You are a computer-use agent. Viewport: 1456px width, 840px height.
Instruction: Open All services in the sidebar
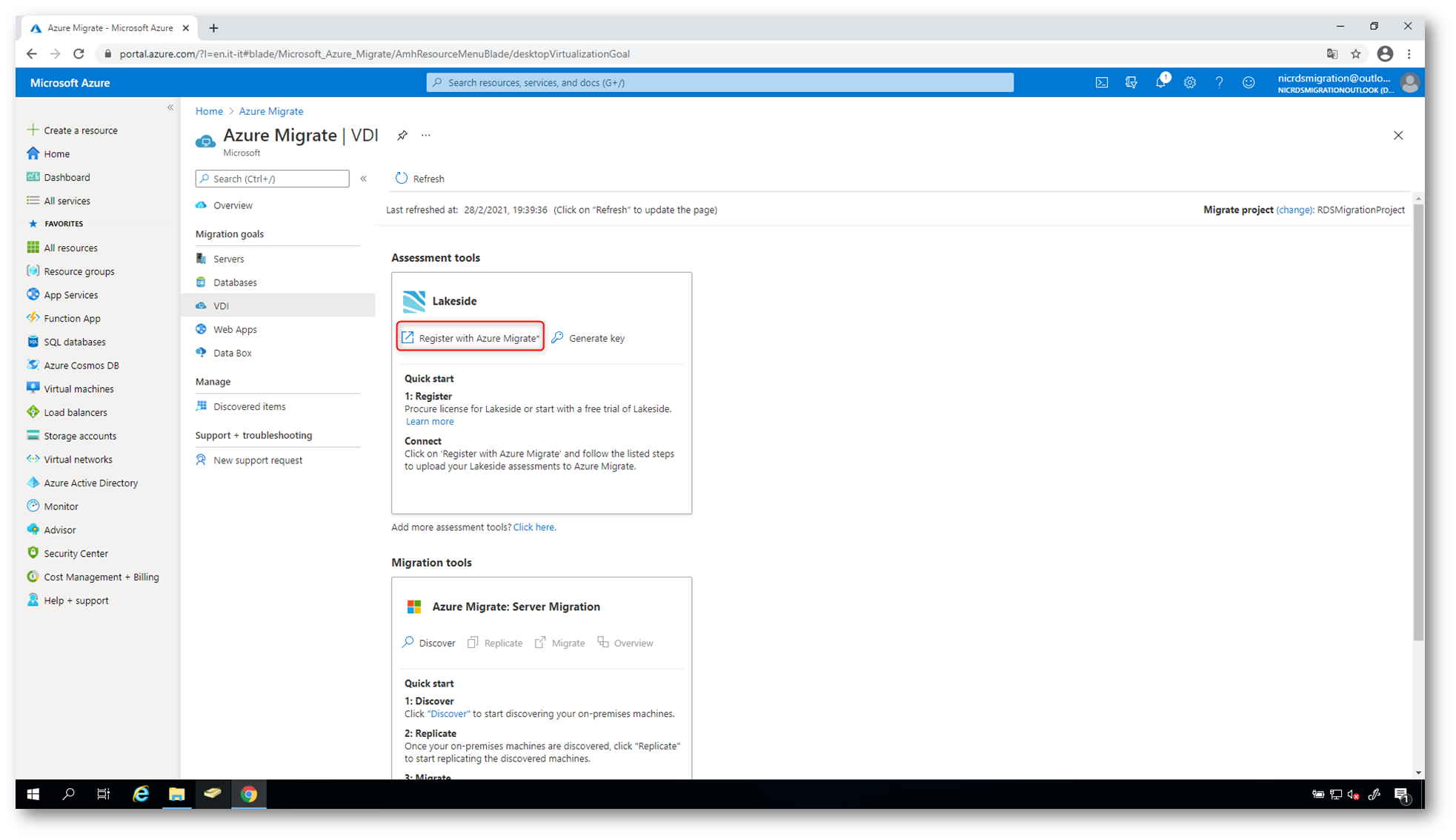coord(59,201)
